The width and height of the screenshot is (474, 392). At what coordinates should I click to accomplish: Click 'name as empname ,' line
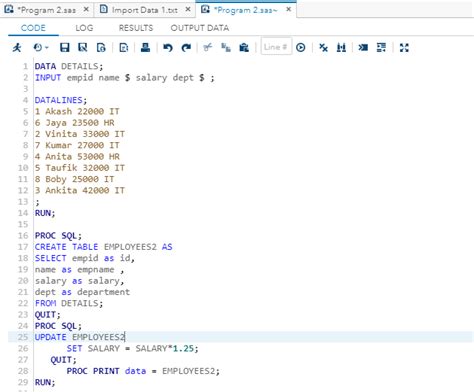click(x=80, y=270)
